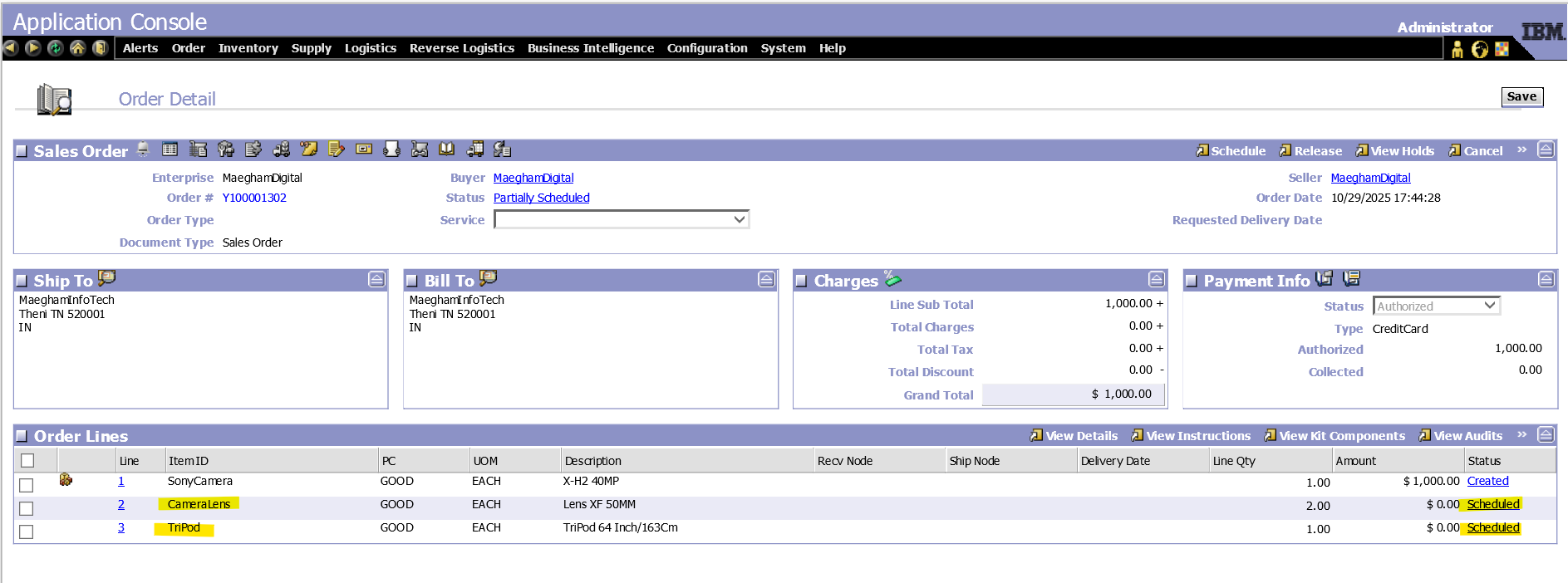The width and height of the screenshot is (1568, 583).
Task: Collapse the Charges panel
Action: point(1156,279)
